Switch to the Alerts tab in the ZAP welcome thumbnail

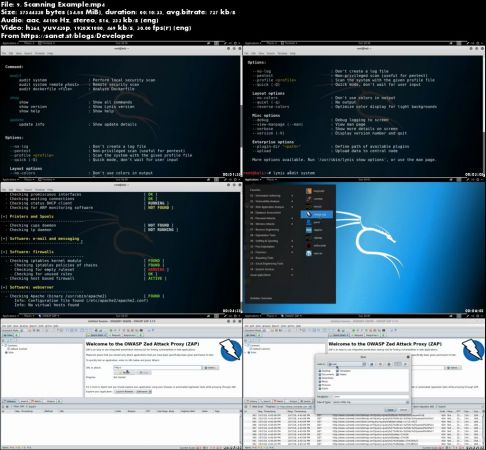pos(36,401)
